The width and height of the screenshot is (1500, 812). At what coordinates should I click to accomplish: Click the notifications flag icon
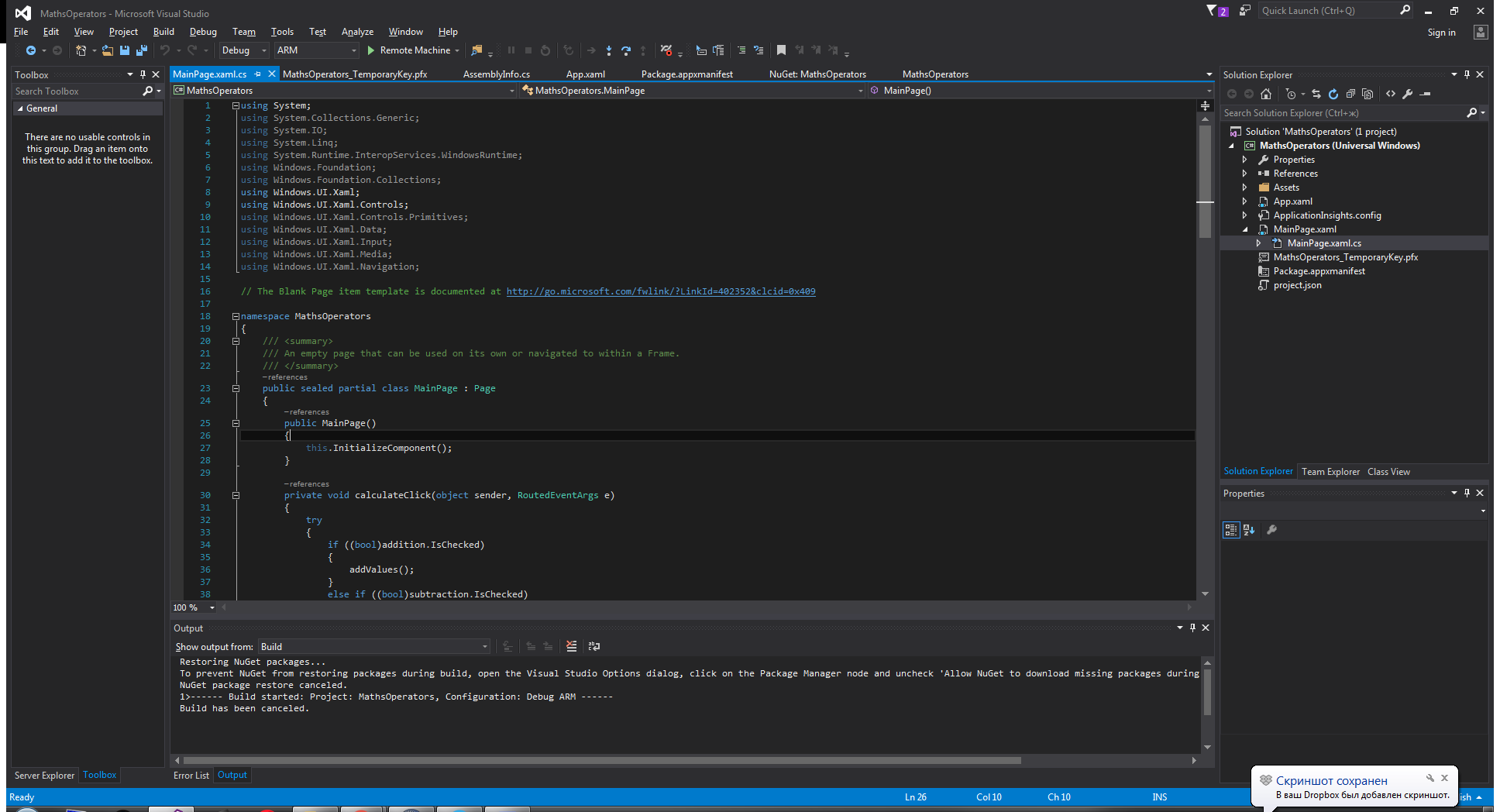pos(1216,11)
